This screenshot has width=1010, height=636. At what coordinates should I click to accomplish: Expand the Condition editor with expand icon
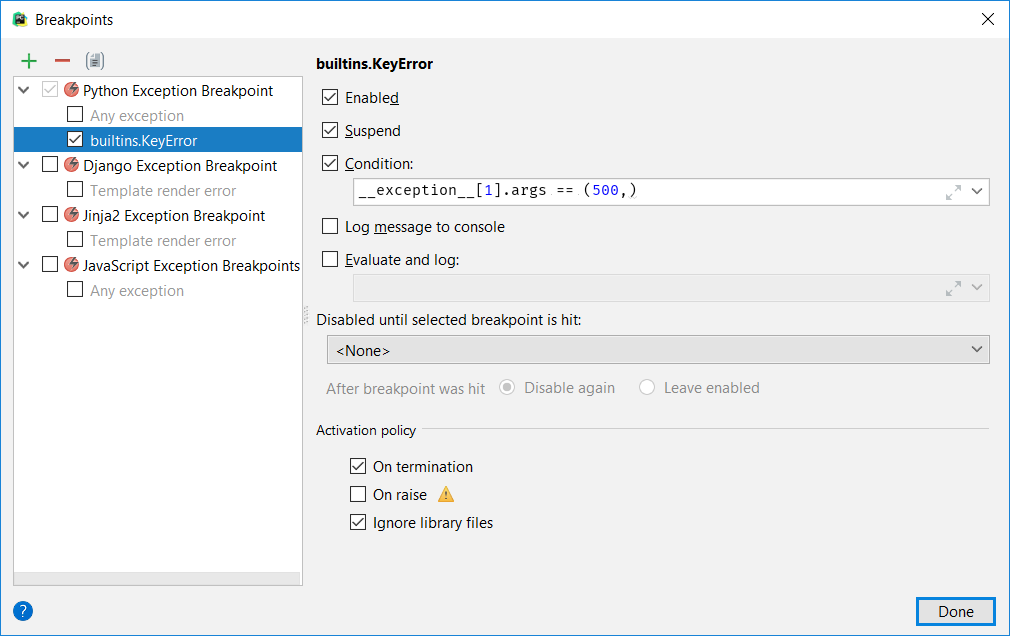point(953,192)
